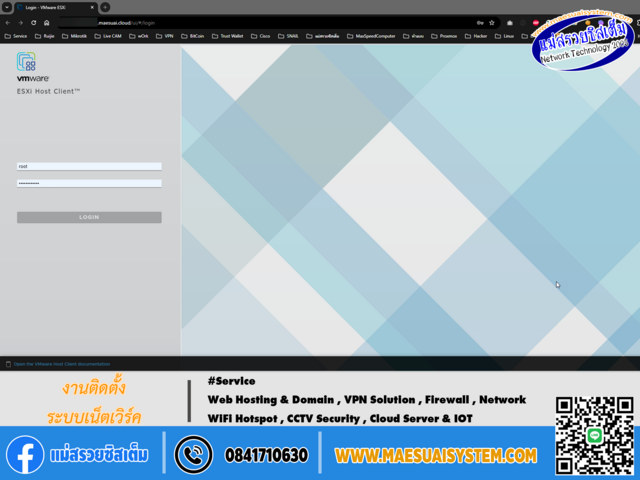Open the VPN bookmarks folder
The width and height of the screenshot is (640, 480).
[x=165, y=36]
